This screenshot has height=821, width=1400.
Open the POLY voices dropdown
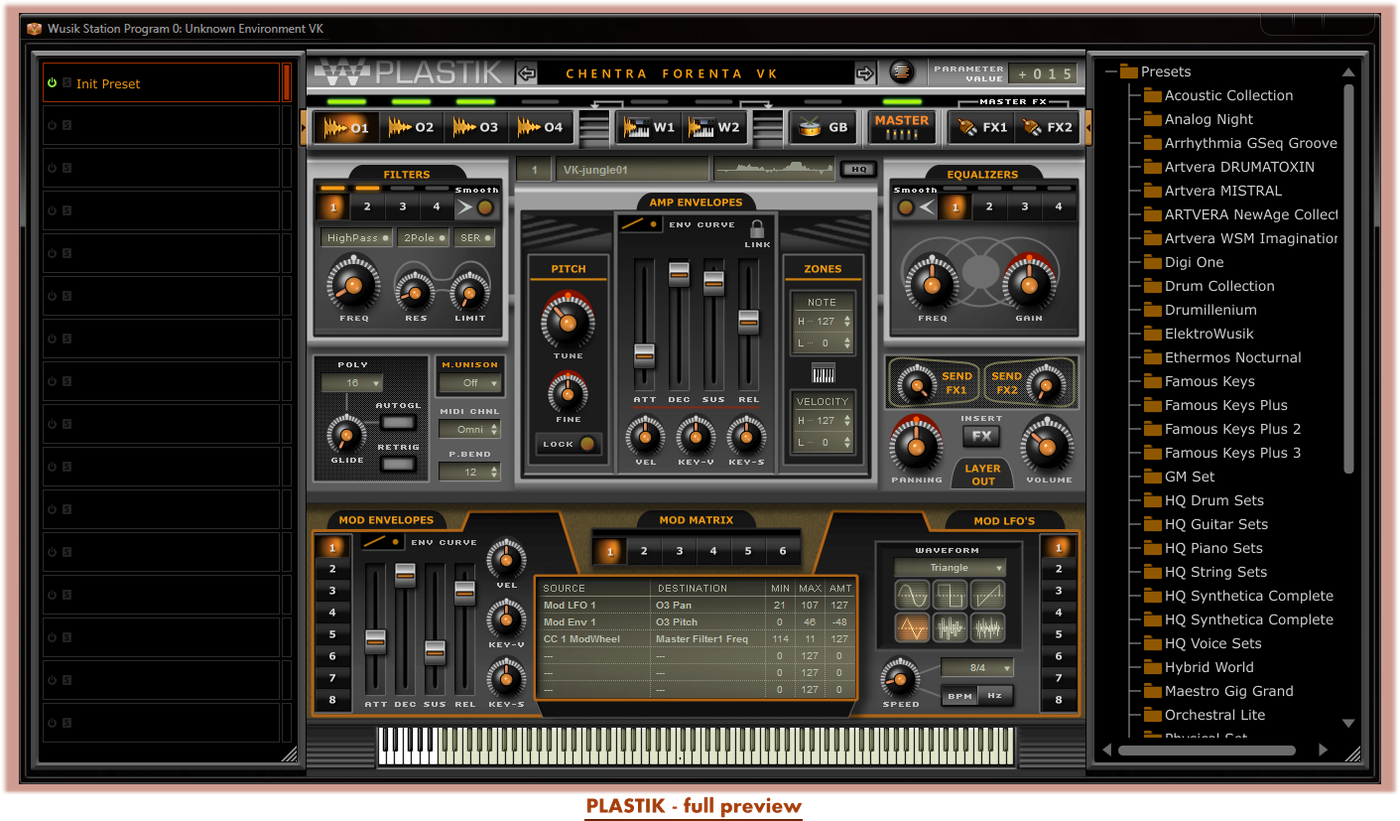352,383
